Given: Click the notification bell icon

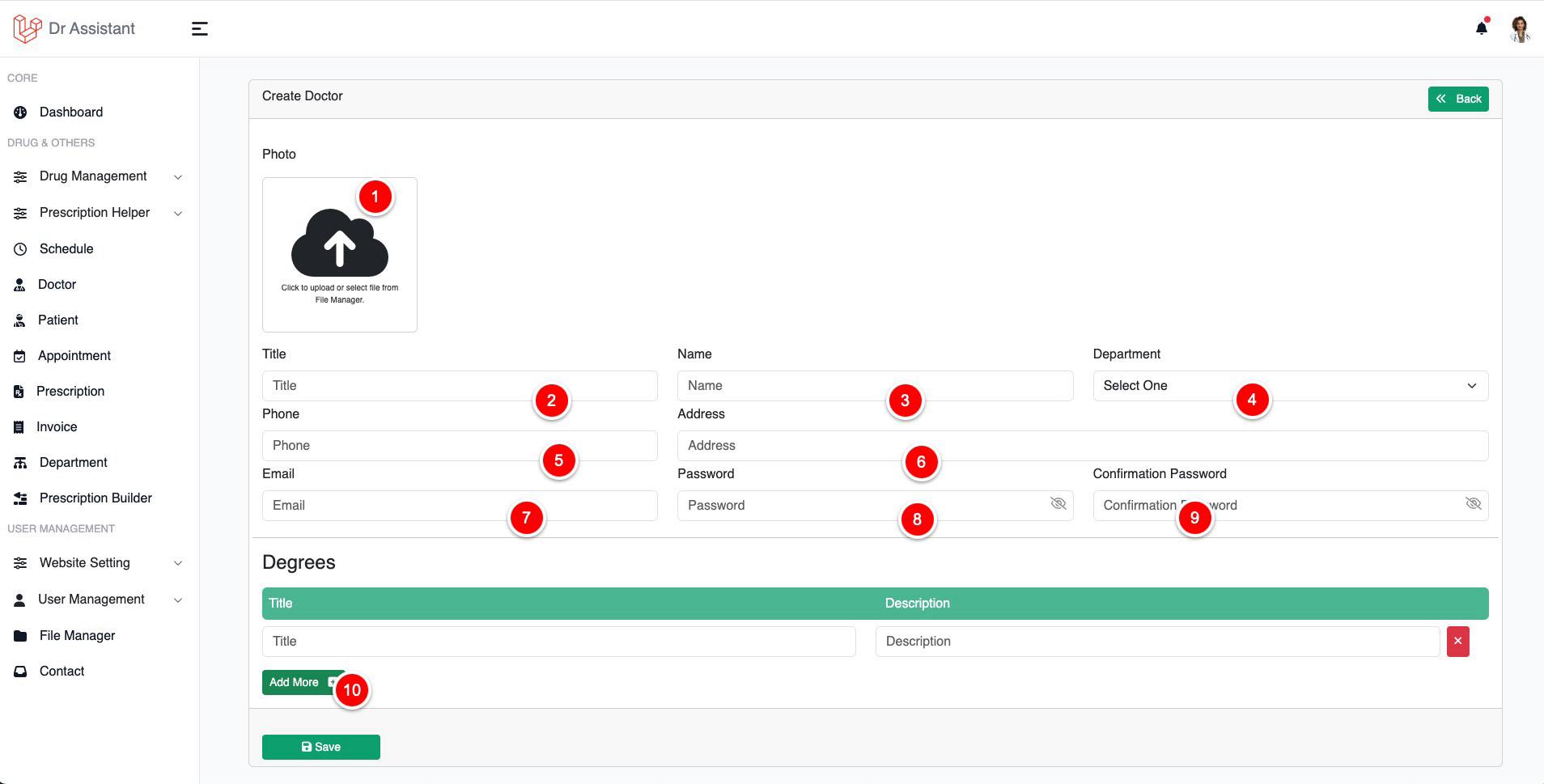Looking at the screenshot, I should [1481, 28].
